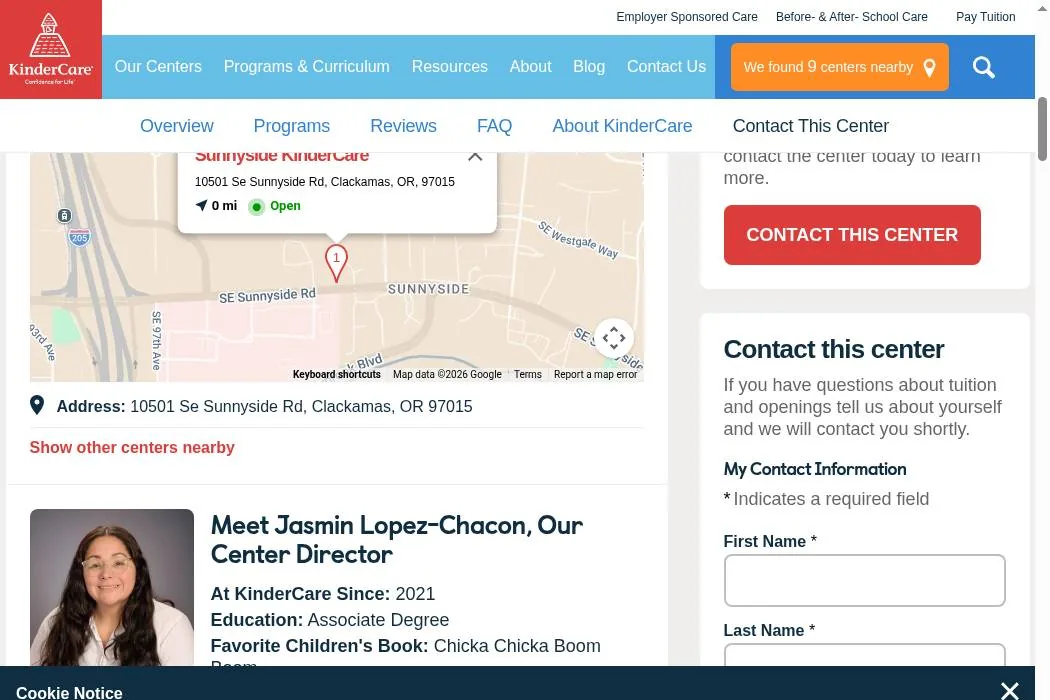Open map Keyboard shortcuts
Screen dimensions: 1050x700
(x=336, y=374)
